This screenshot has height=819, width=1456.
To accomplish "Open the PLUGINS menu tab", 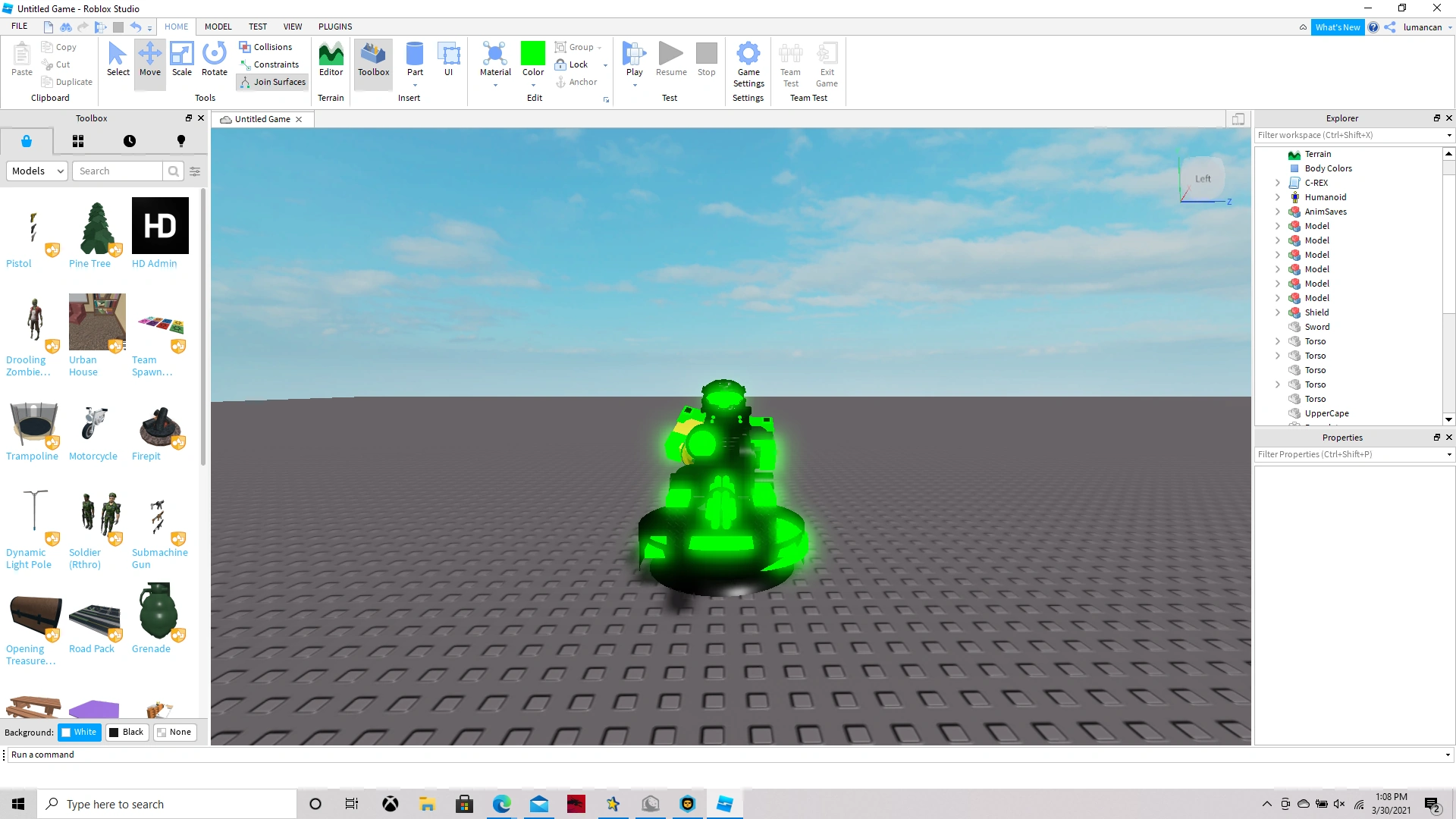I will tap(335, 26).
